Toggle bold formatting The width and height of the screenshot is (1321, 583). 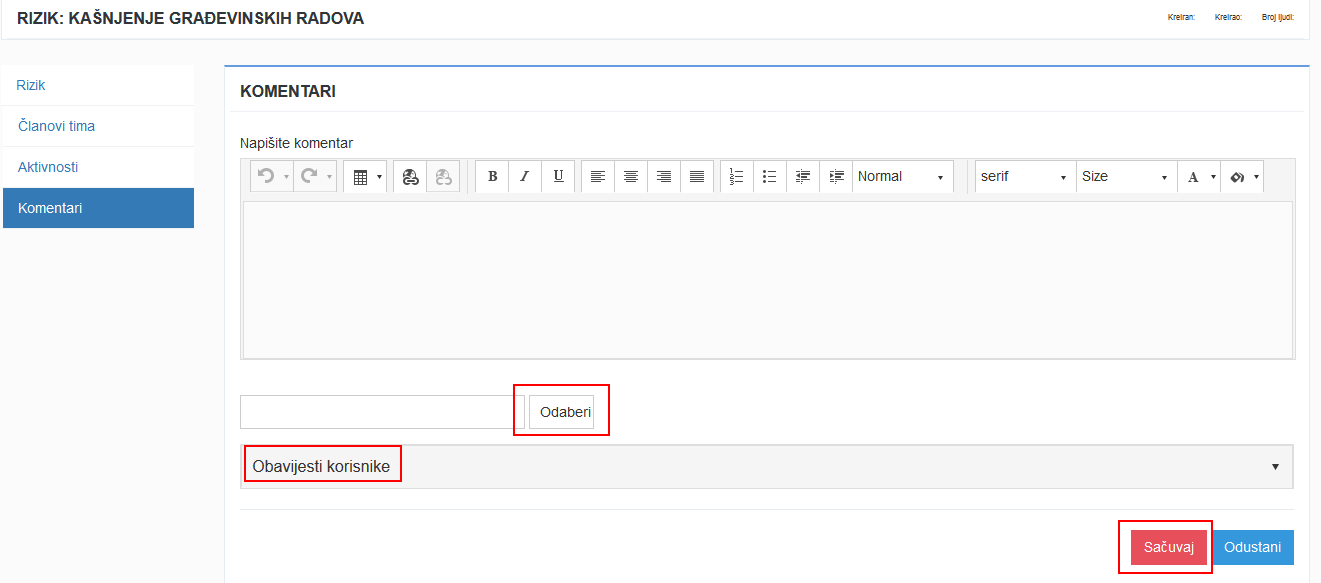(x=492, y=176)
